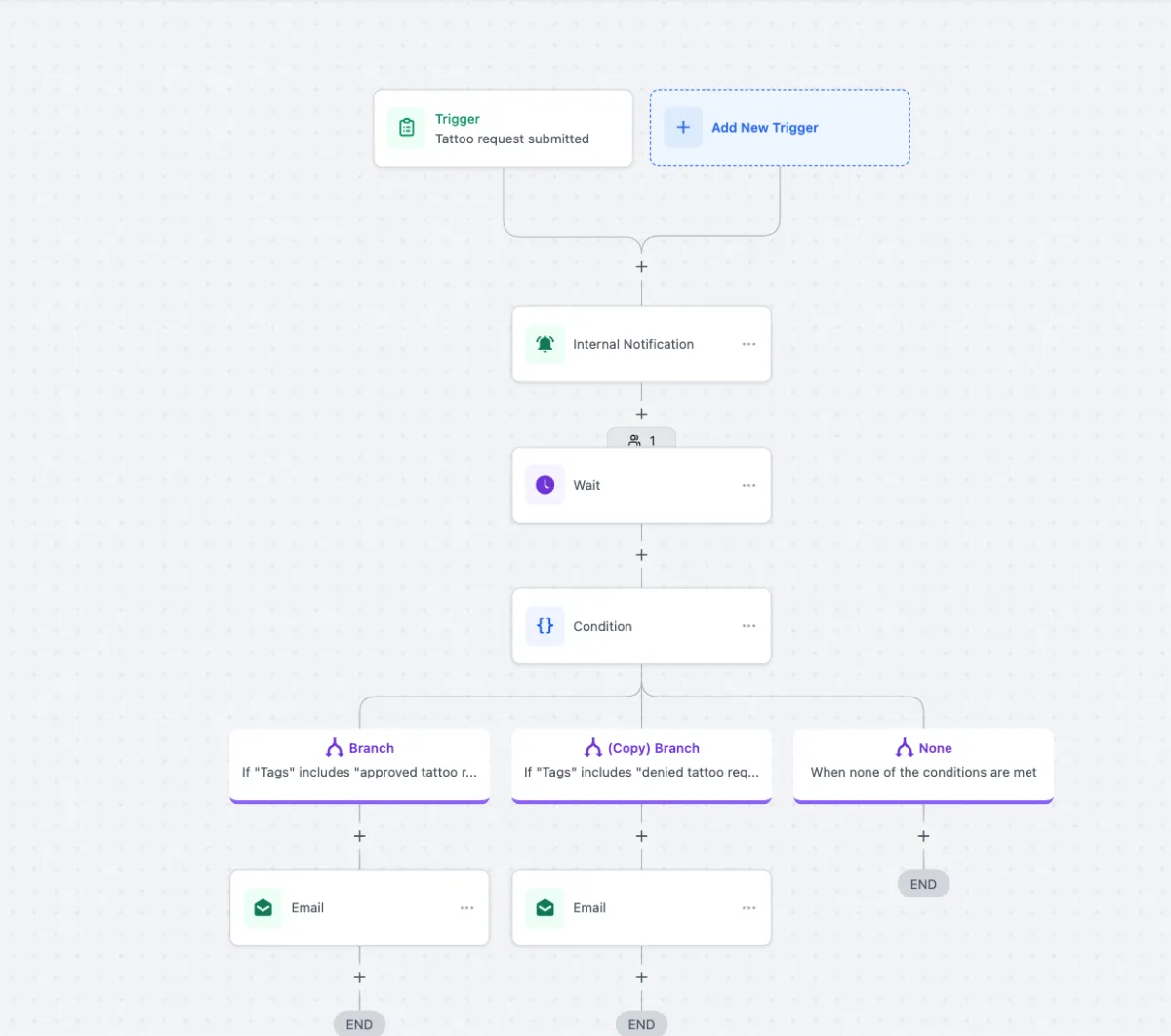Viewport: 1171px width, 1036px height.
Task: Add a step below the None branch
Action: point(923,836)
